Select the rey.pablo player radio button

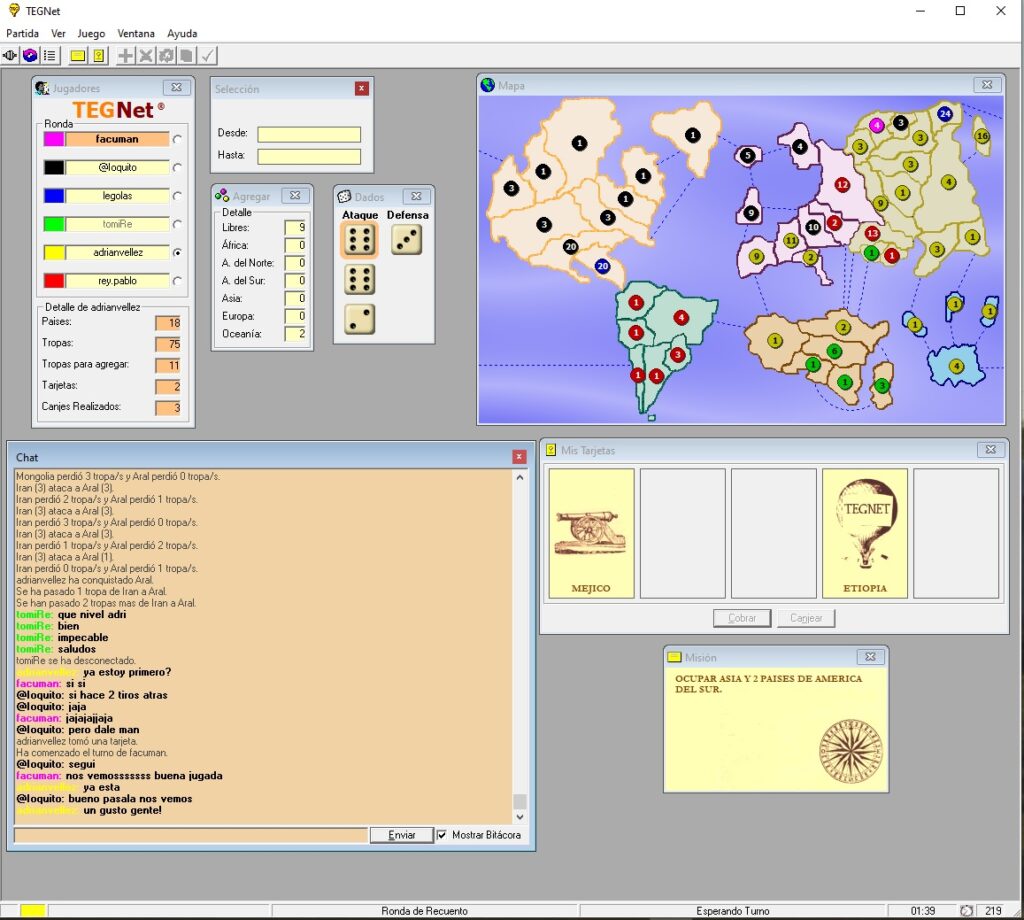click(177, 282)
